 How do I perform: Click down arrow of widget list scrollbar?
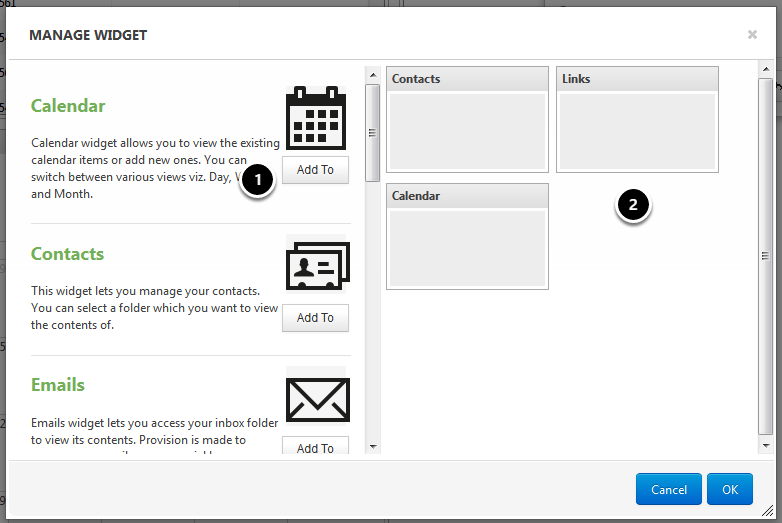tap(373, 447)
